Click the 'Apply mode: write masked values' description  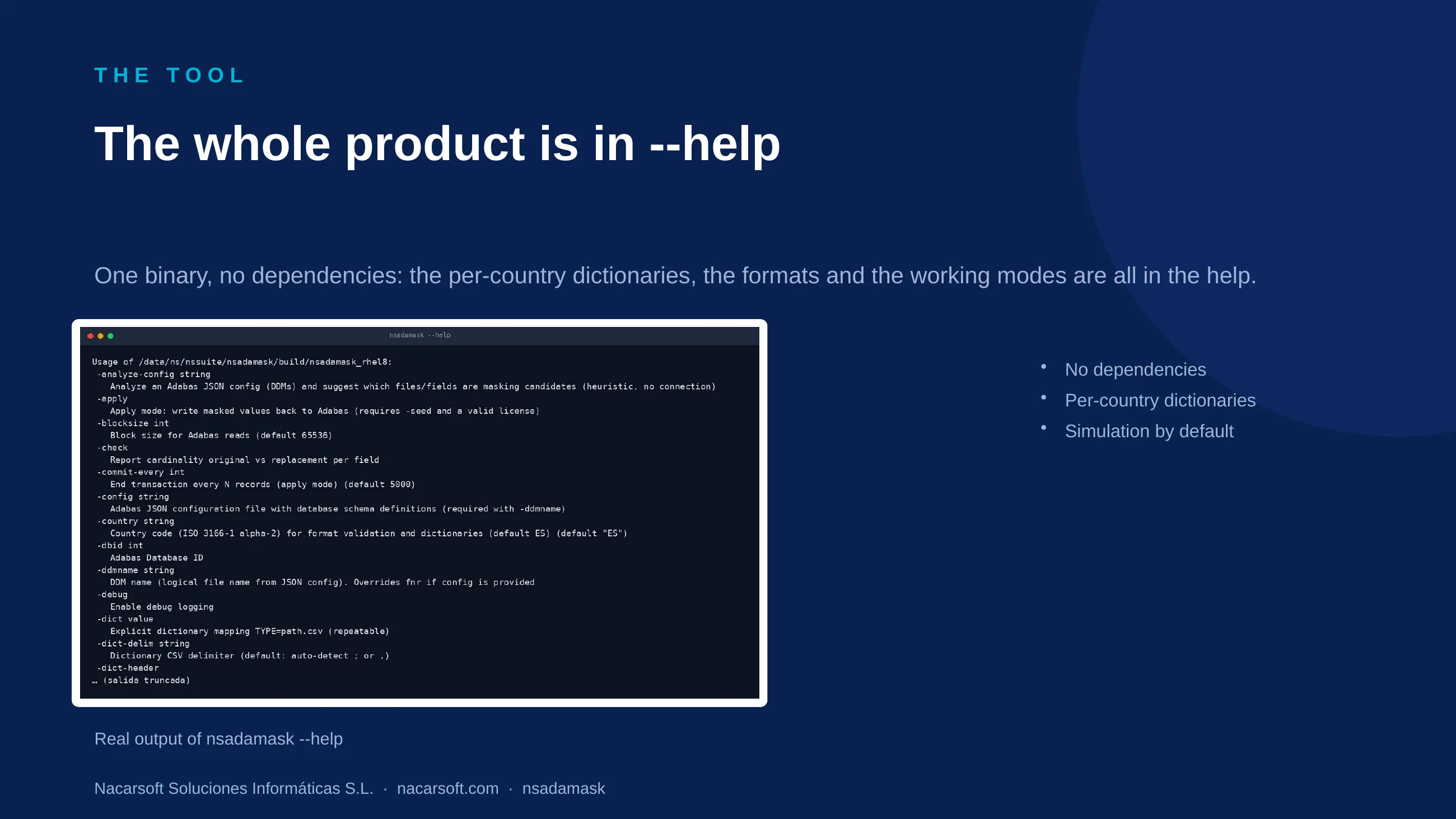(324, 411)
